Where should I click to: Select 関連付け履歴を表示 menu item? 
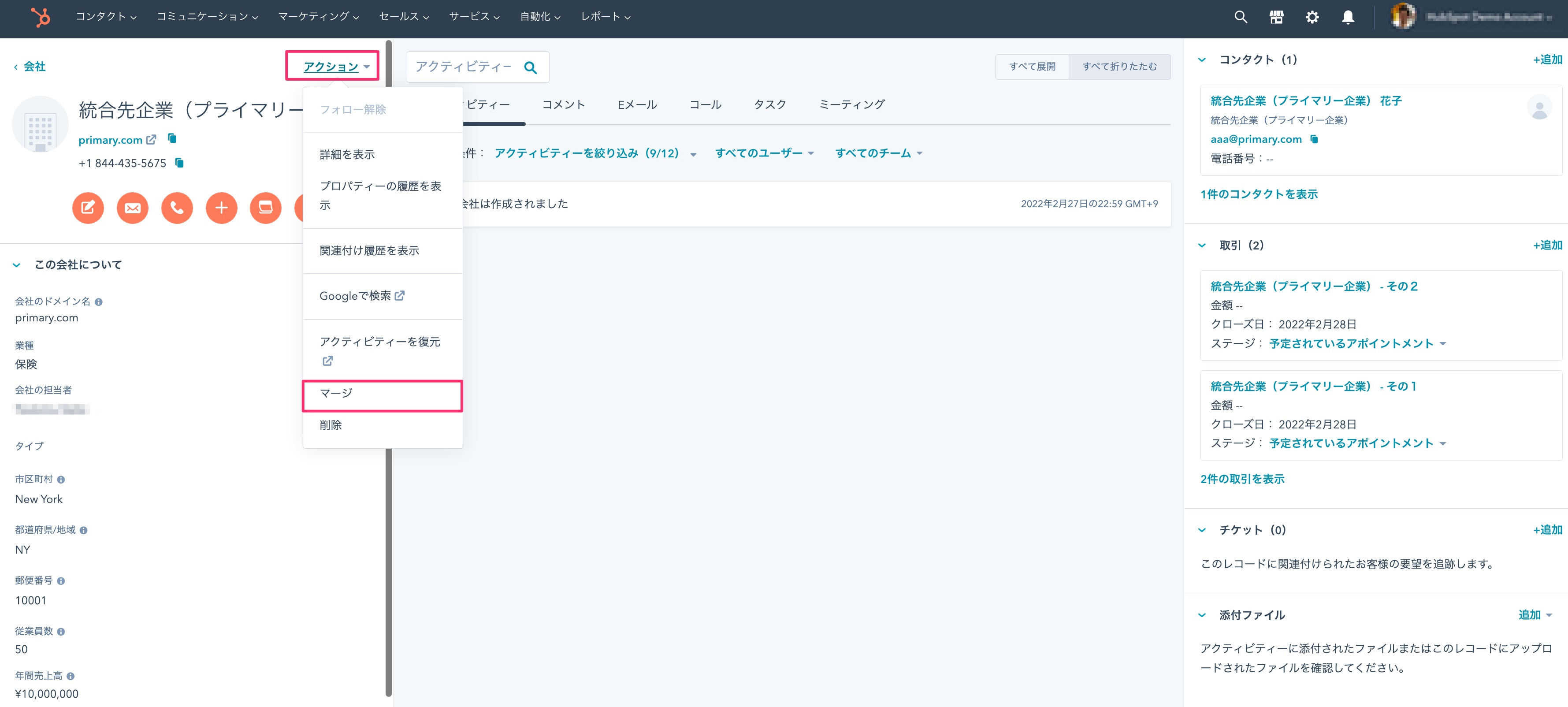[x=382, y=251]
